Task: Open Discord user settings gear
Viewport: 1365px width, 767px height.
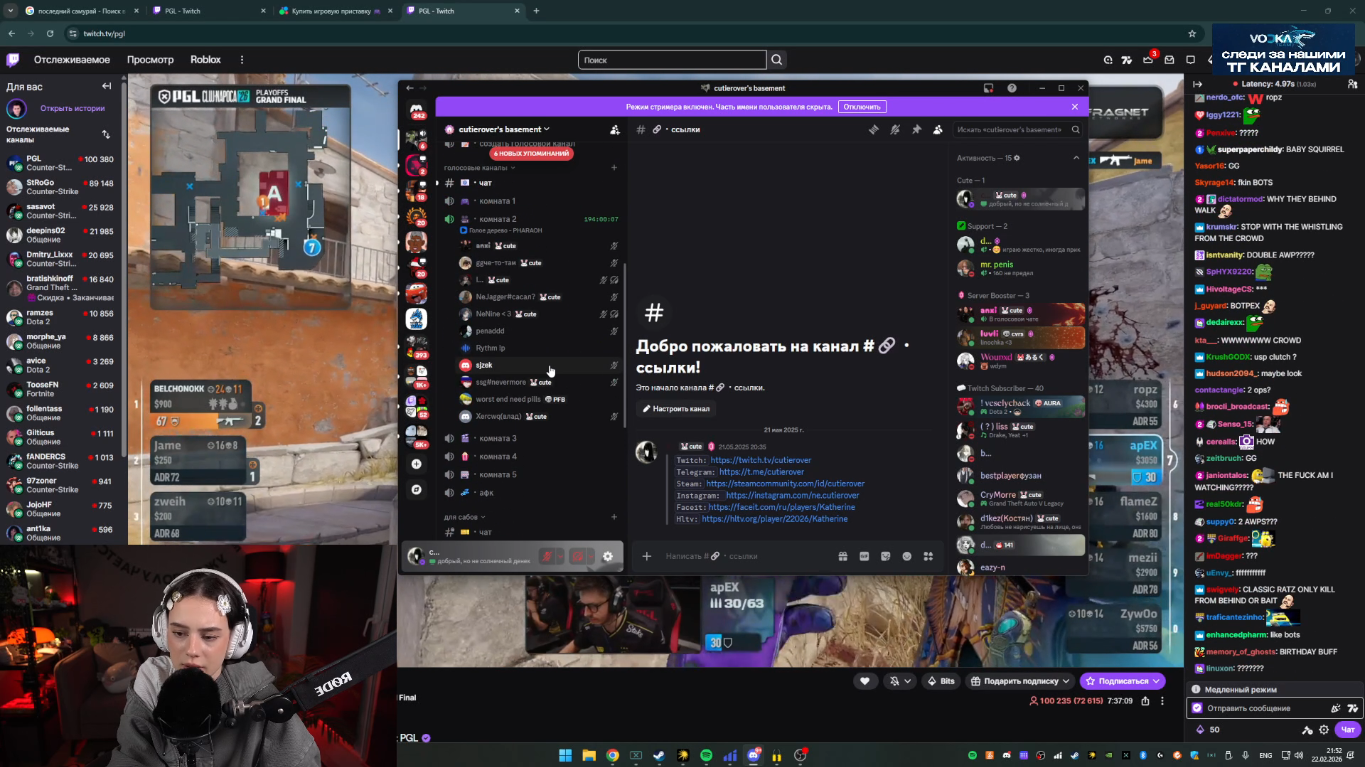Action: 607,556
